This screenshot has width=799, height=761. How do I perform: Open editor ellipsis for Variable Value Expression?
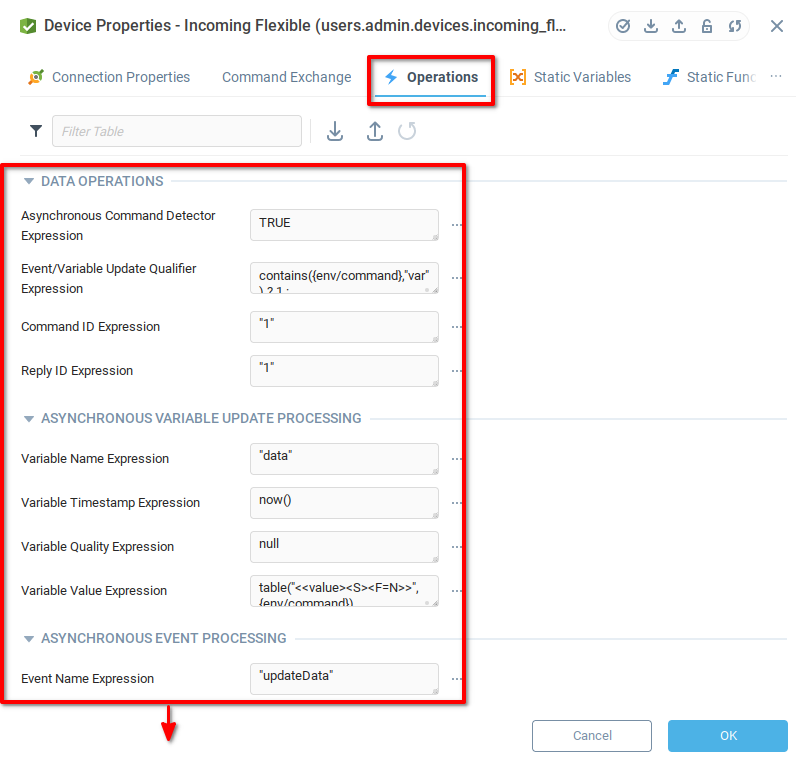[457, 591]
